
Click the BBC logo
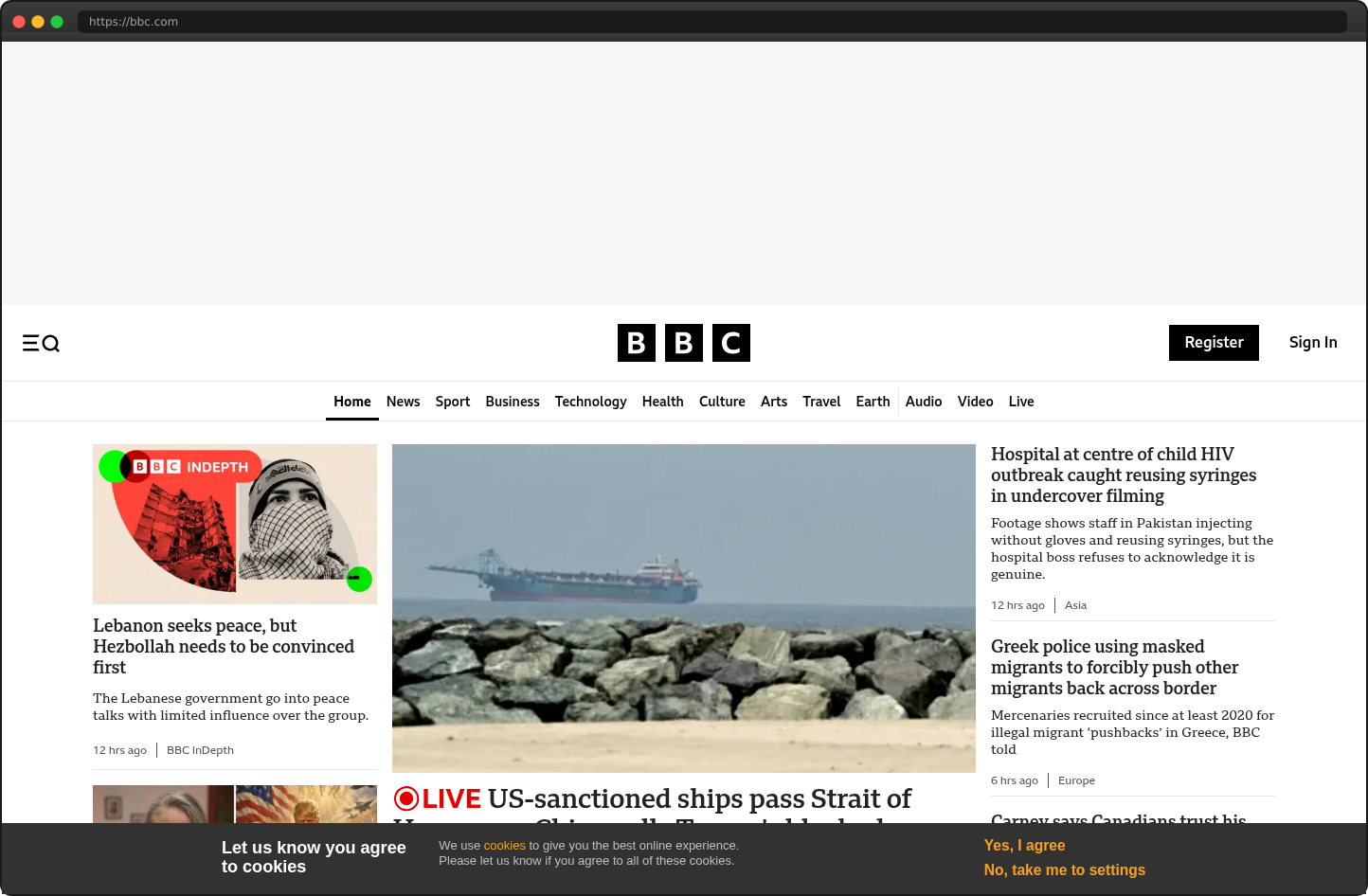[x=683, y=343]
